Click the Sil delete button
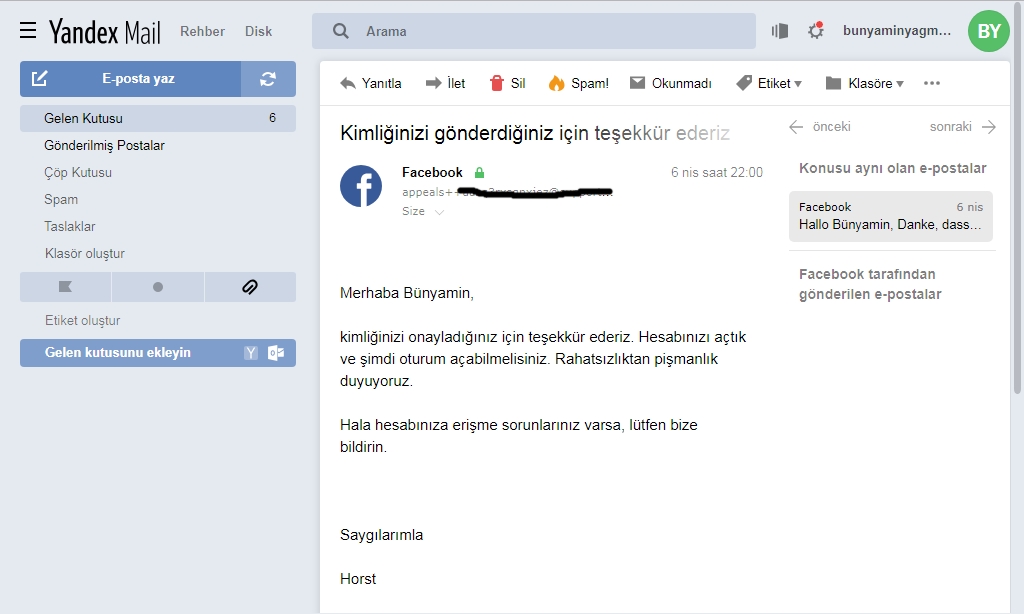 pyautogui.click(x=507, y=83)
